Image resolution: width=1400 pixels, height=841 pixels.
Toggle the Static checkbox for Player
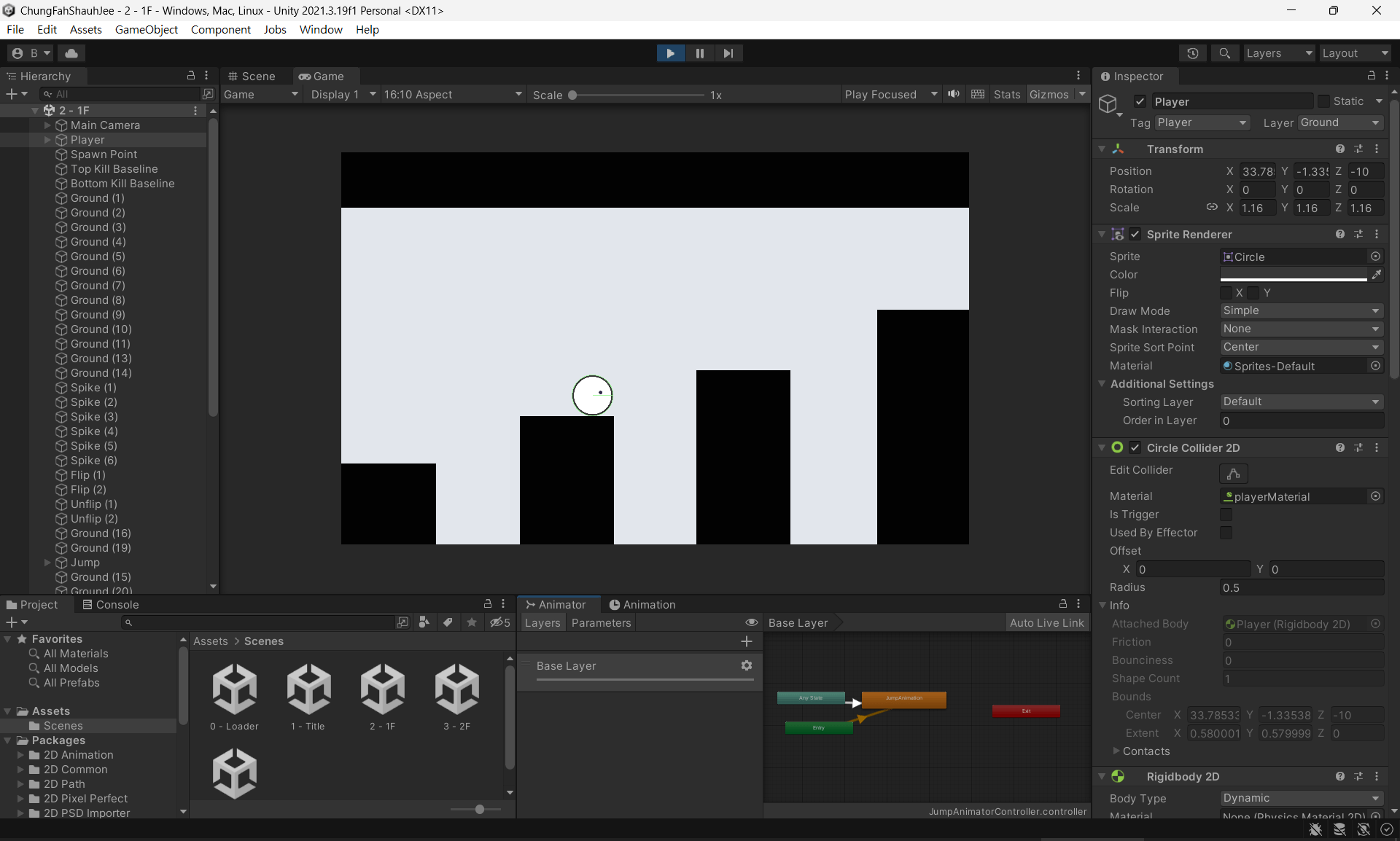coord(1324,101)
